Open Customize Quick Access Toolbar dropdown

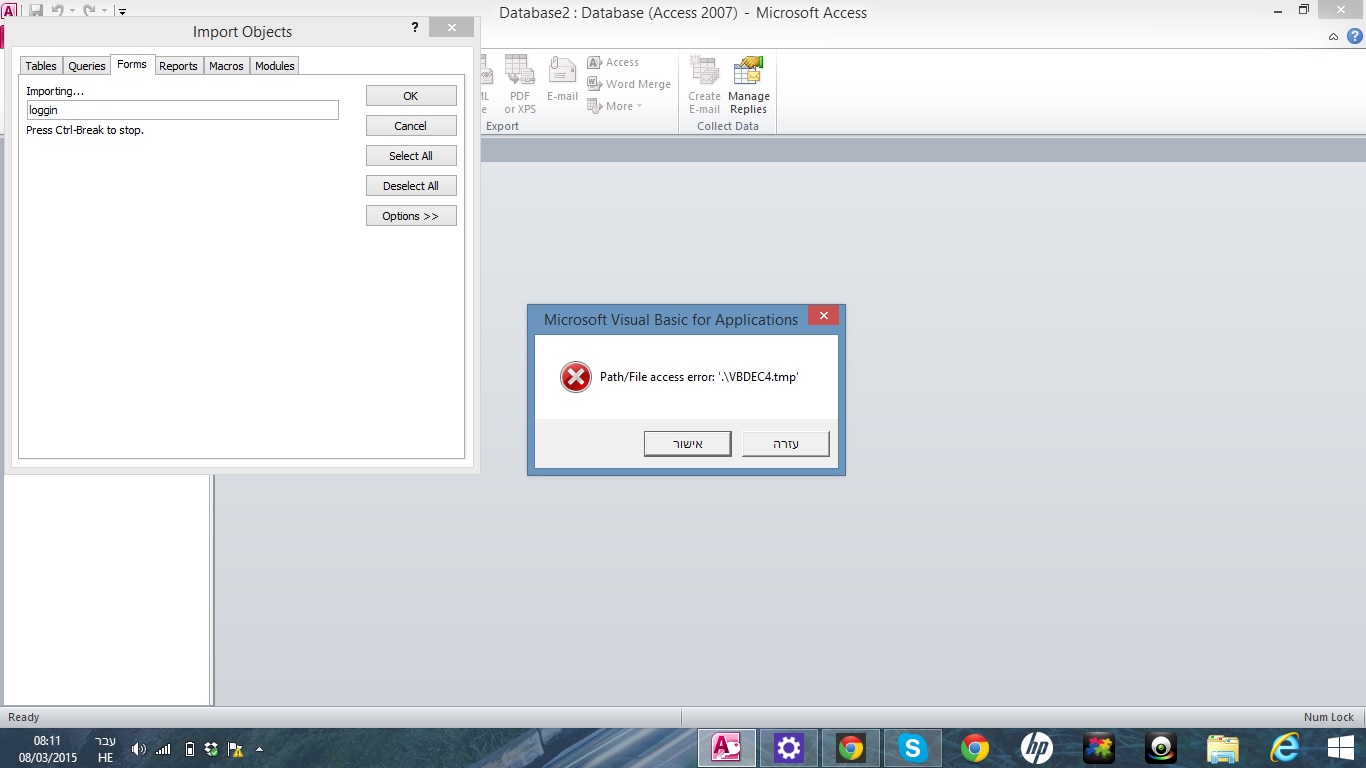click(122, 12)
